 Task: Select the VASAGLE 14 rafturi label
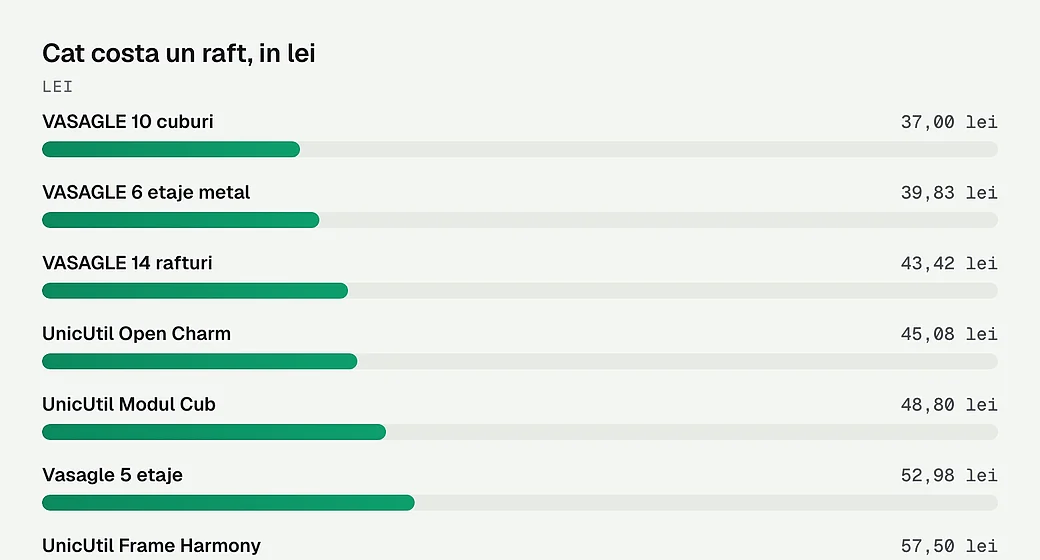click(127, 263)
